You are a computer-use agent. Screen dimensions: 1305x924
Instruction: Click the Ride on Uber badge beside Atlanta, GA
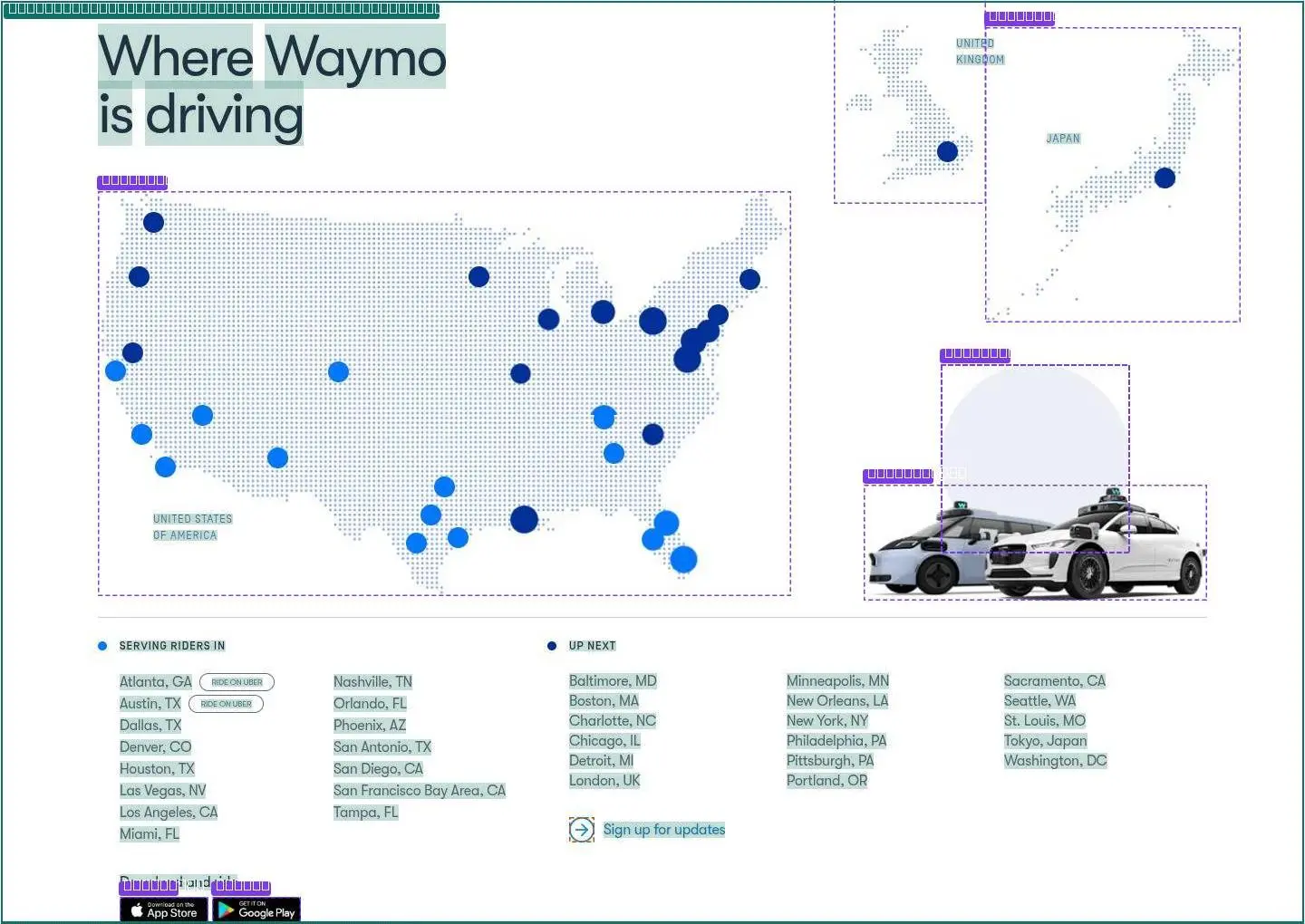(x=237, y=682)
